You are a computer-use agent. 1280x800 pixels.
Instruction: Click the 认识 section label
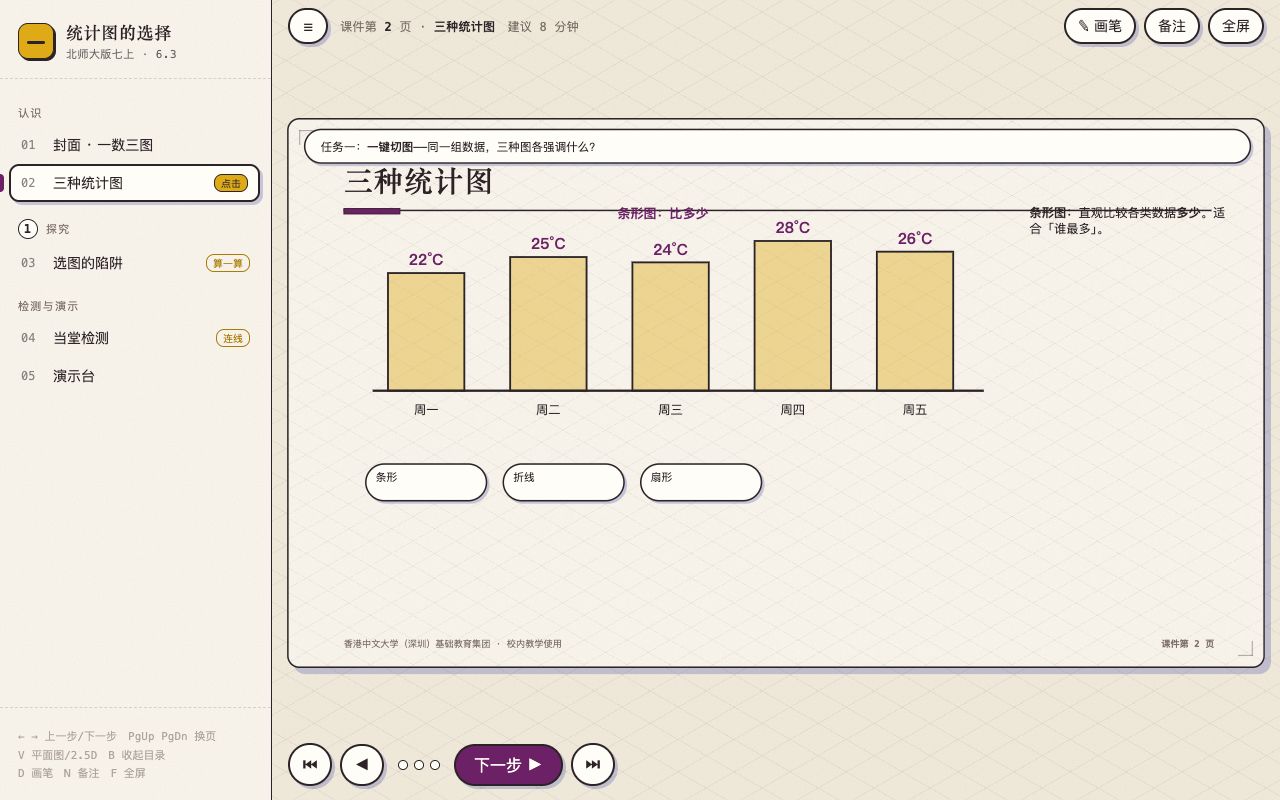coord(30,113)
